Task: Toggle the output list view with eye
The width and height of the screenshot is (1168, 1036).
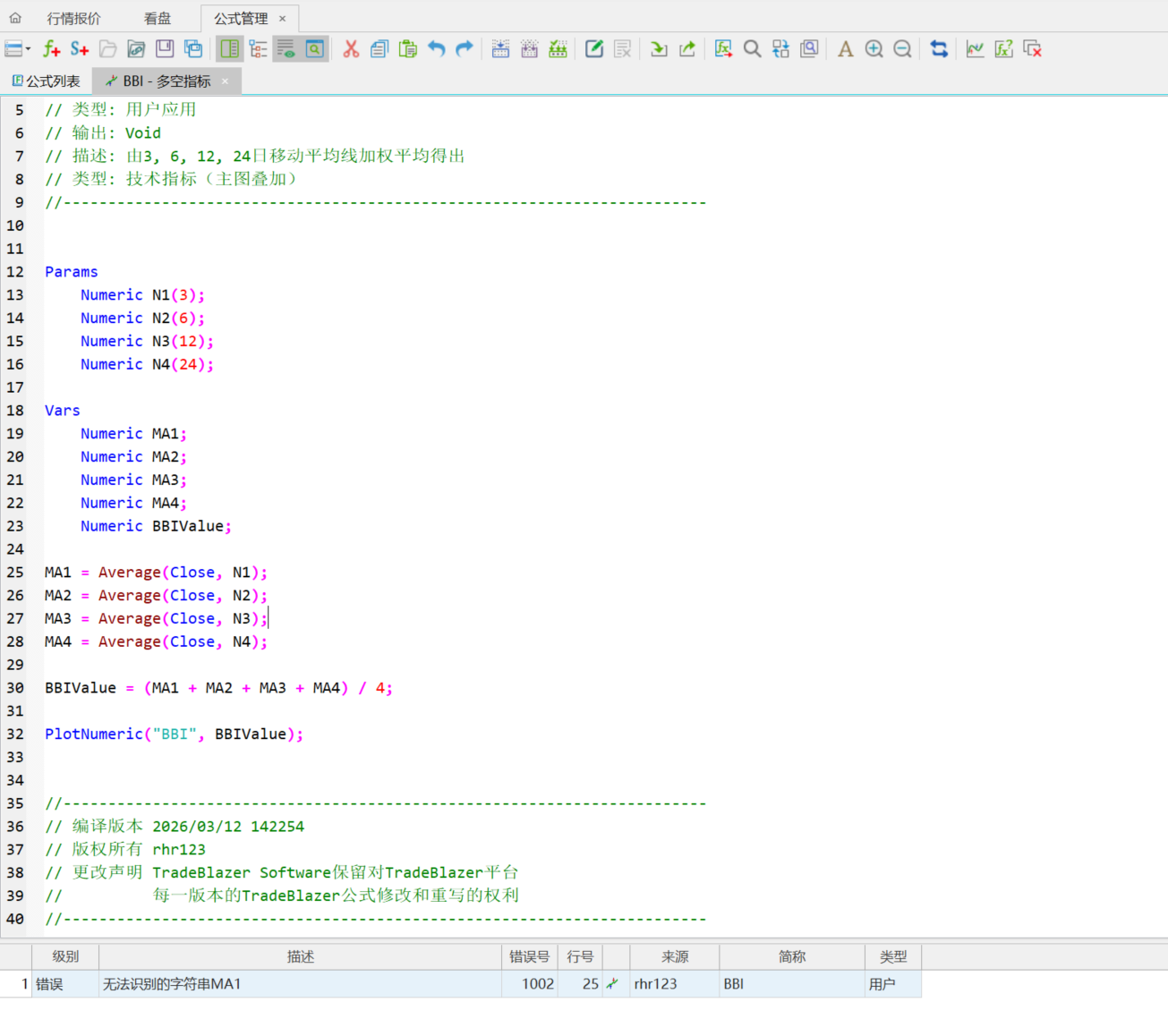Action: [x=286, y=49]
